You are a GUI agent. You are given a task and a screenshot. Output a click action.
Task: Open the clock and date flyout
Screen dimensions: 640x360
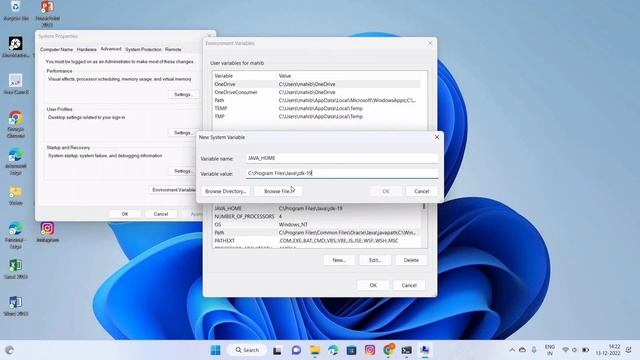(608, 350)
